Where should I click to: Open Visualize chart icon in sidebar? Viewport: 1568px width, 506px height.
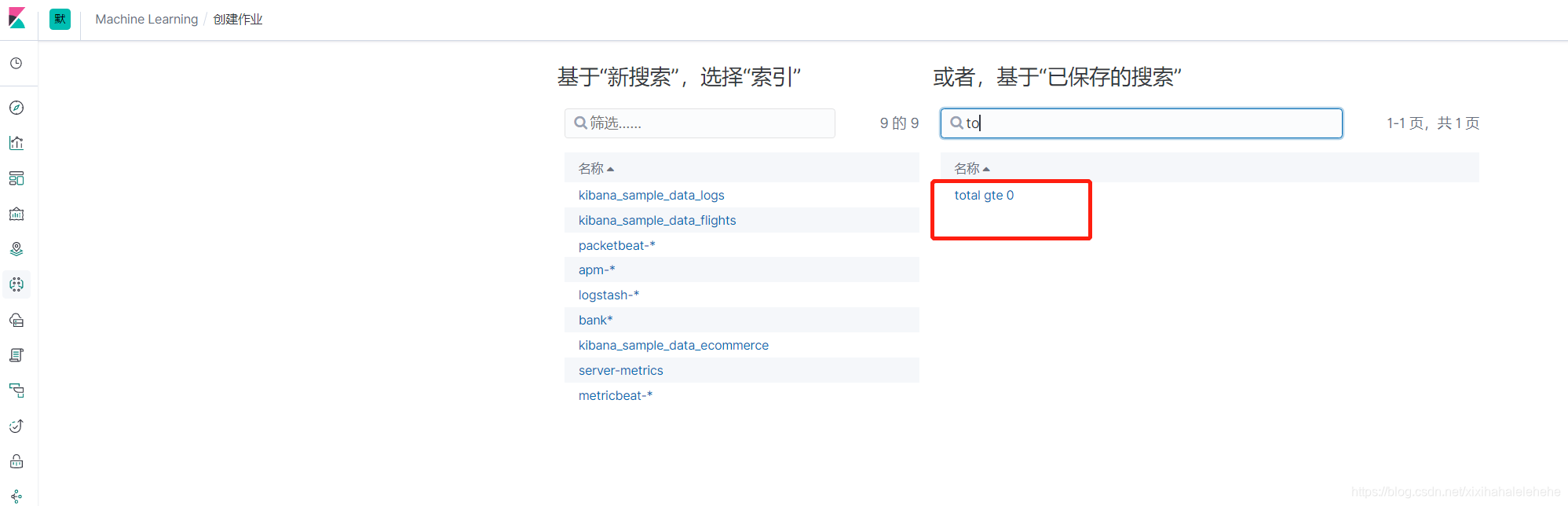(16, 143)
